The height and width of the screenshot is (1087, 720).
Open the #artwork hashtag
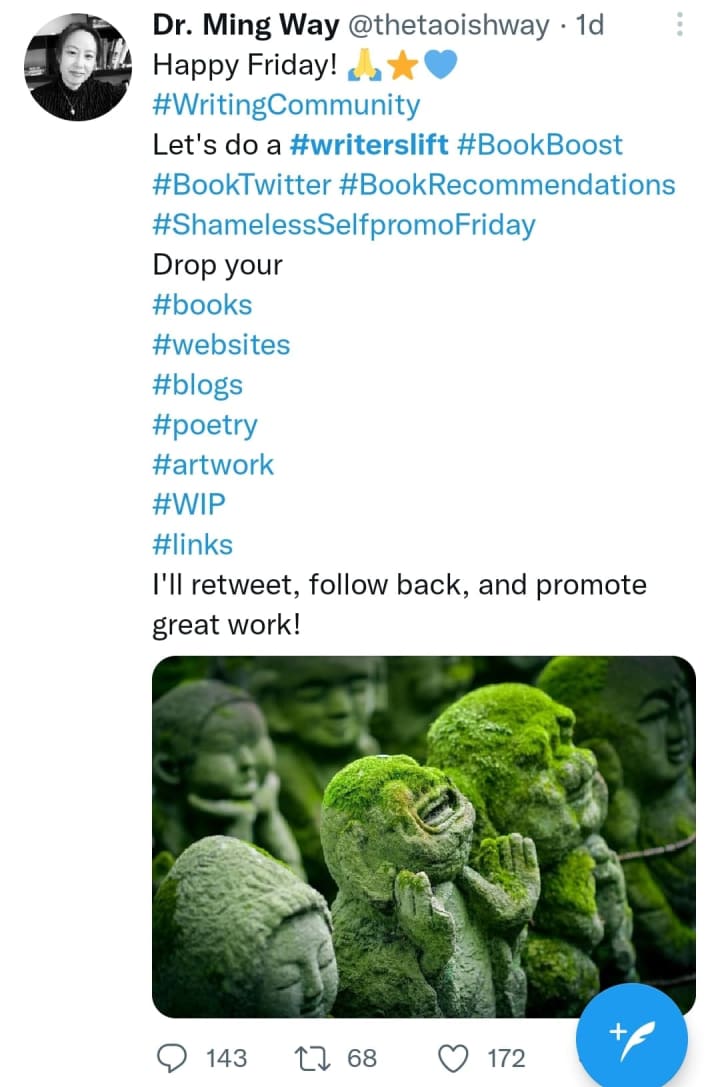click(213, 465)
